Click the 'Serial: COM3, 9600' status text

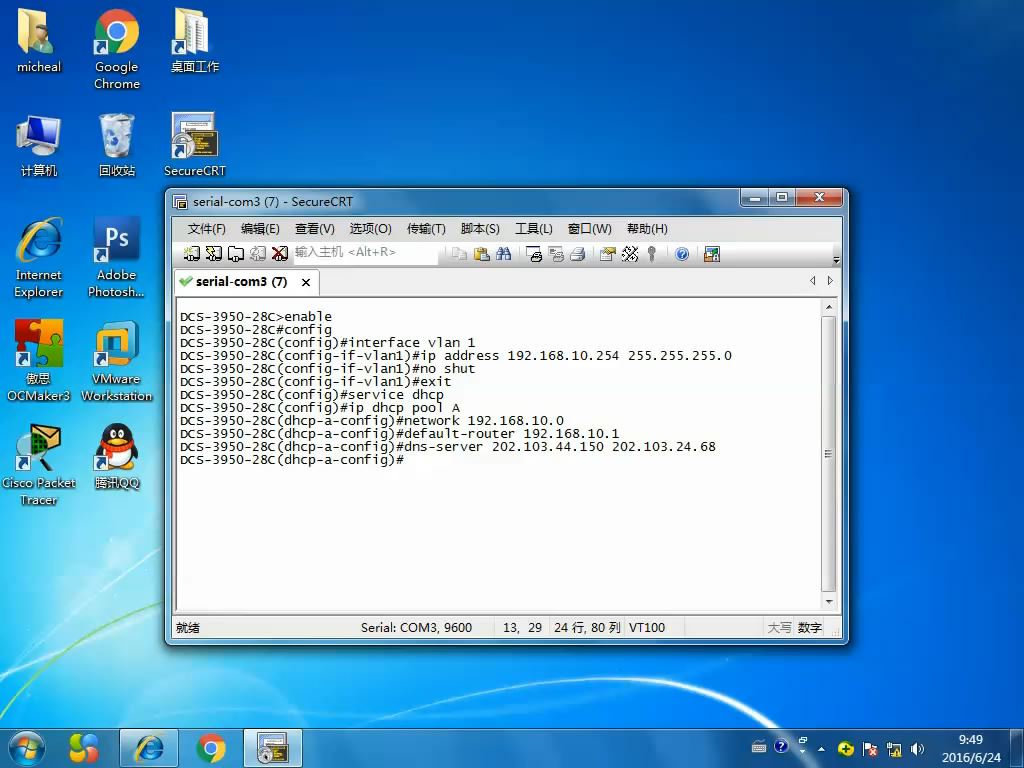[416, 628]
